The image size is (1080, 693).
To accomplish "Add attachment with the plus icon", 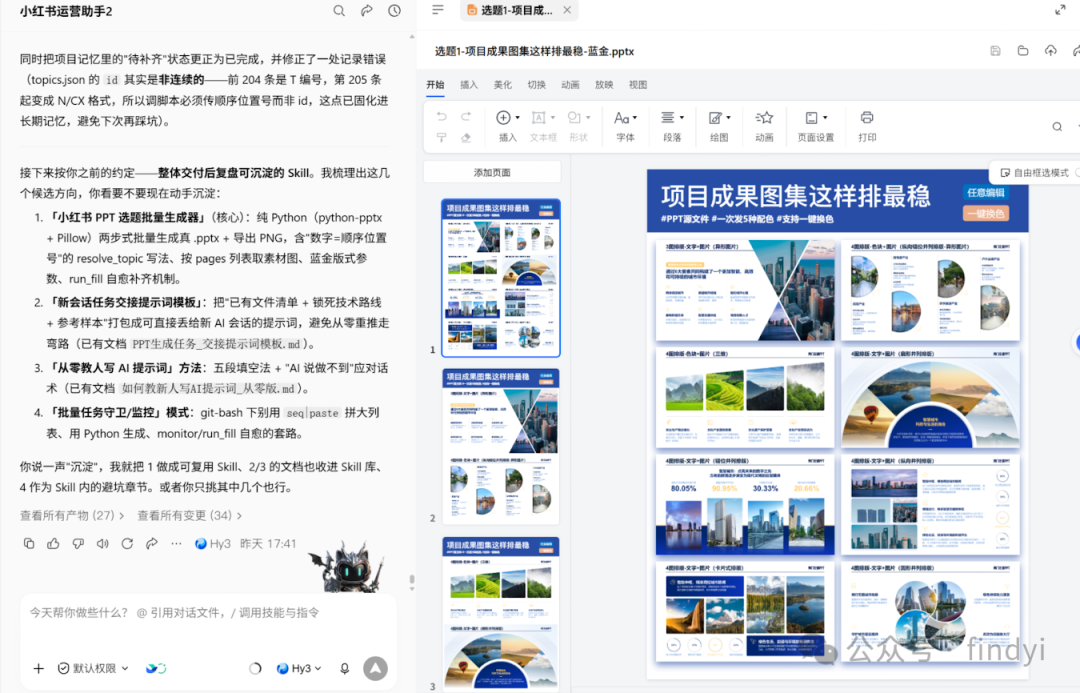I will click(39, 668).
